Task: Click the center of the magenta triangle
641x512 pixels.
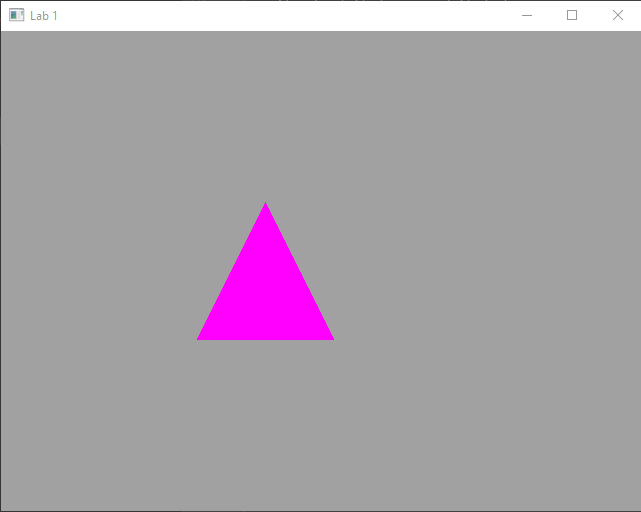Action: point(265,294)
